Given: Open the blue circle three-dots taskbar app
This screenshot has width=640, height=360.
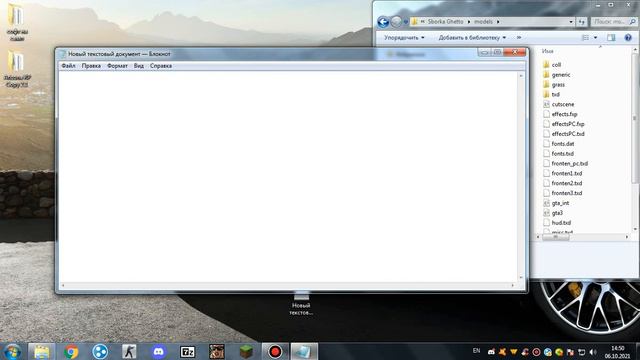Looking at the screenshot, I should point(100,351).
